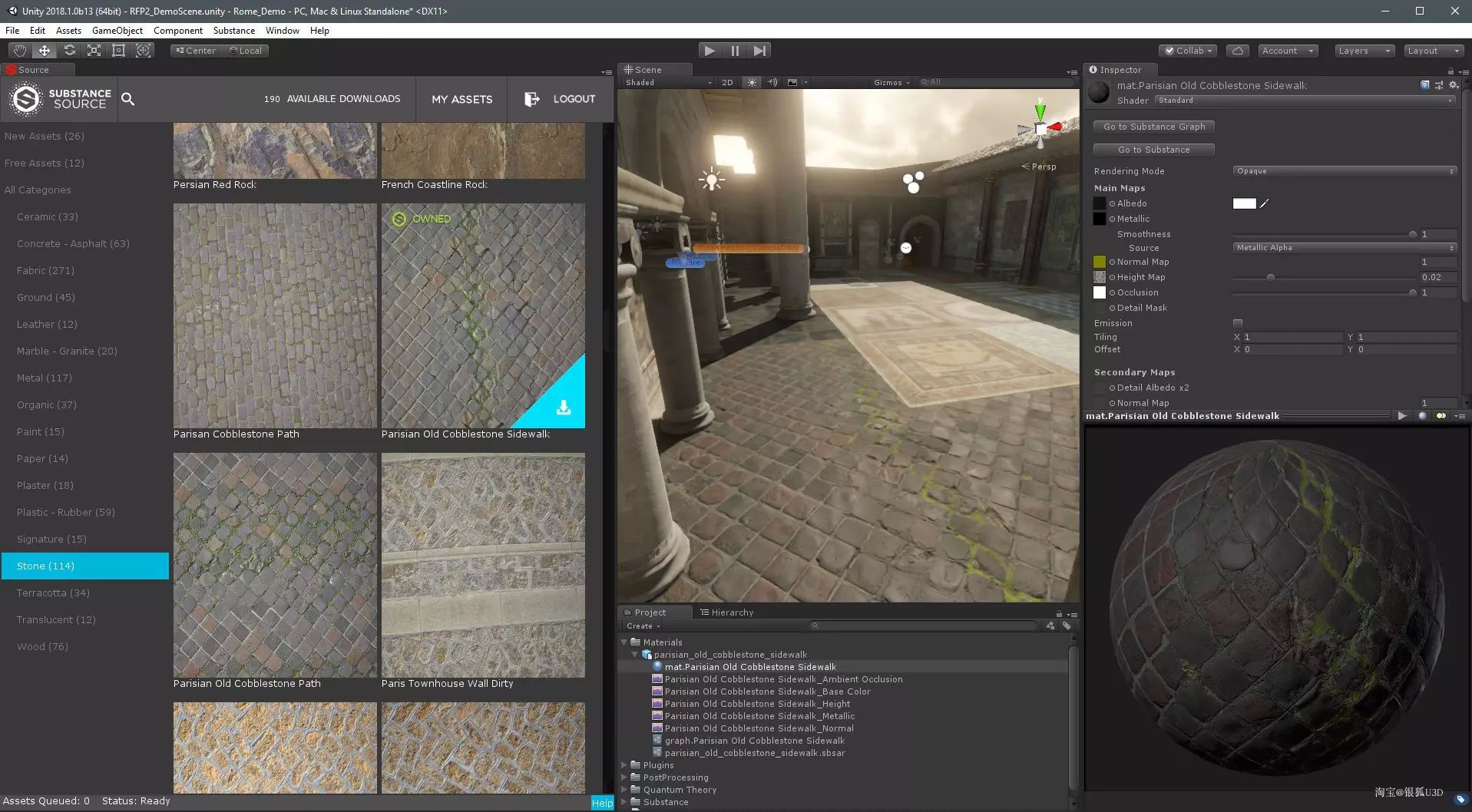Viewport: 1472px width, 812px height.
Task: Expand the Plugins folder
Action: pyautogui.click(x=624, y=765)
